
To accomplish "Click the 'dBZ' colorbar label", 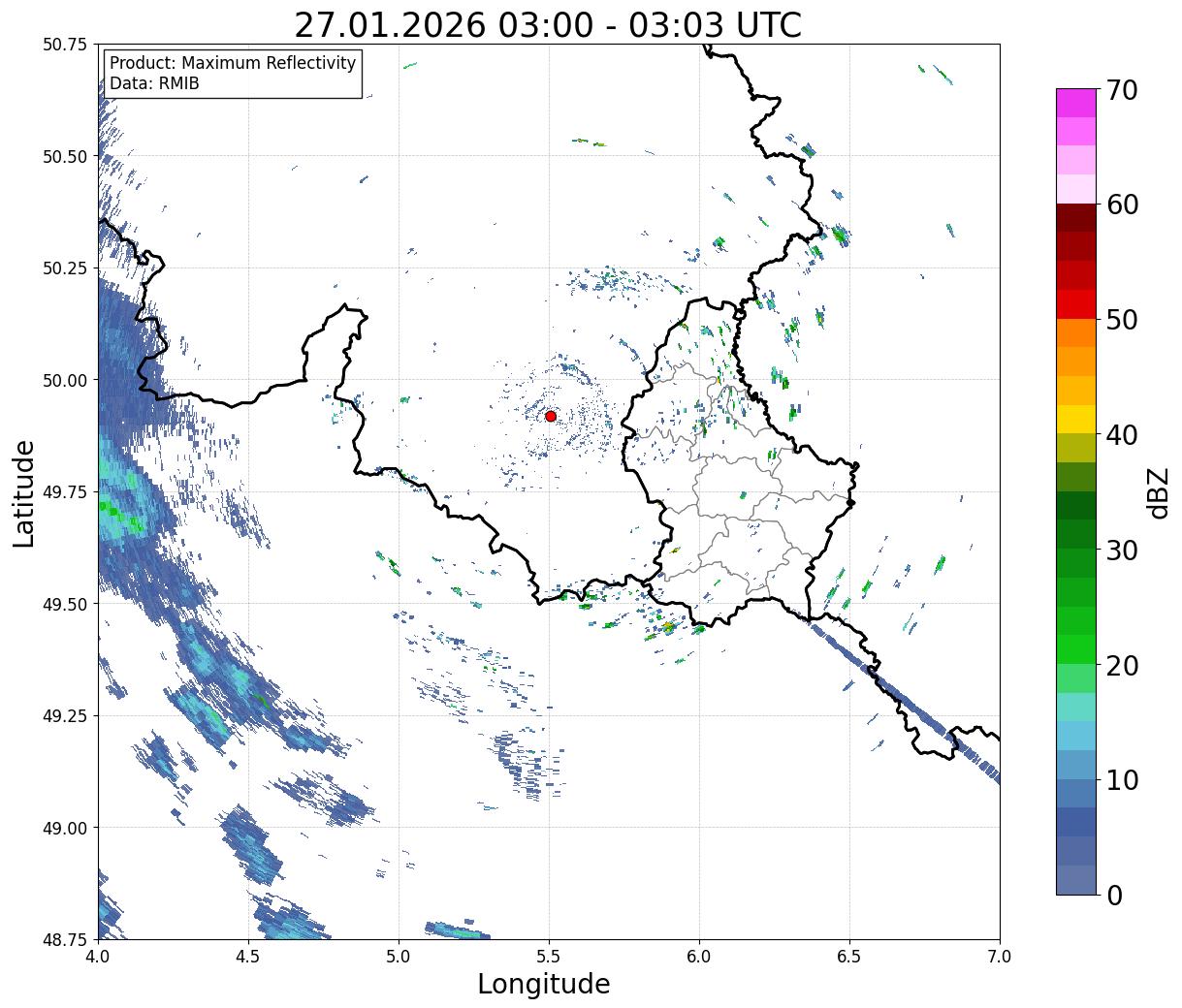I will [1158, 492].
